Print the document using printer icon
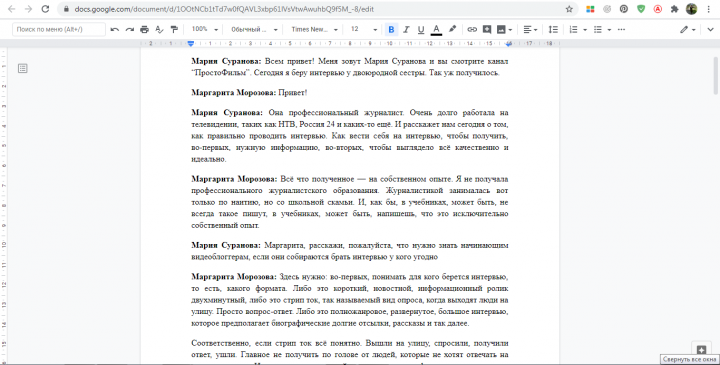The width and height of the screenshot is (720, 365). pyautogui.click(x=144, y=29)
